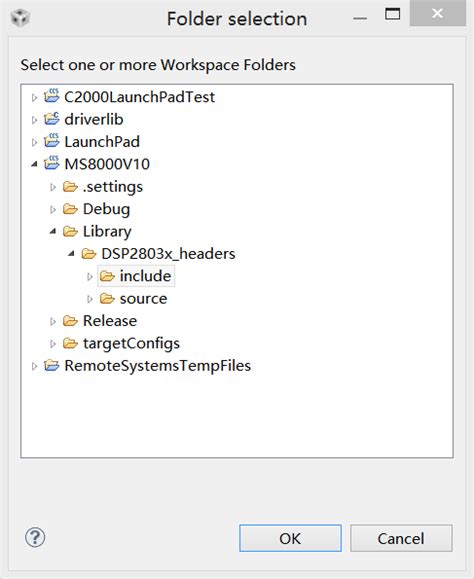Open the help question mark icon
474x579 pixels.
tap(35, 538)
